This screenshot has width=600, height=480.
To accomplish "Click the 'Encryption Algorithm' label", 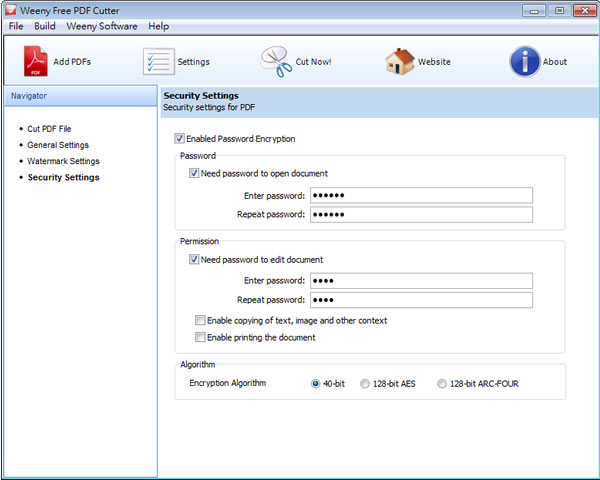I will (228, 383).
